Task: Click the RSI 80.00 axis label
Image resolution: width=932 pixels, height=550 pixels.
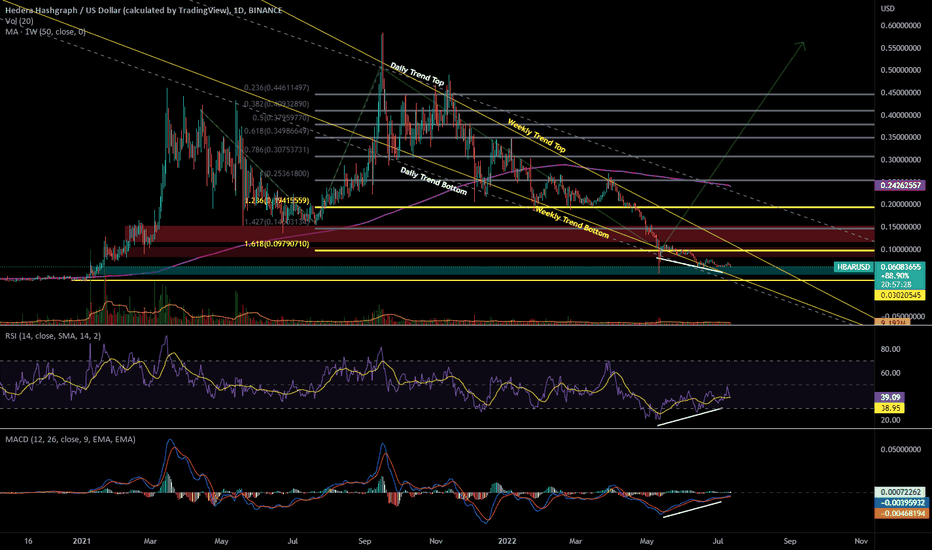Action: tap(890, 349)
